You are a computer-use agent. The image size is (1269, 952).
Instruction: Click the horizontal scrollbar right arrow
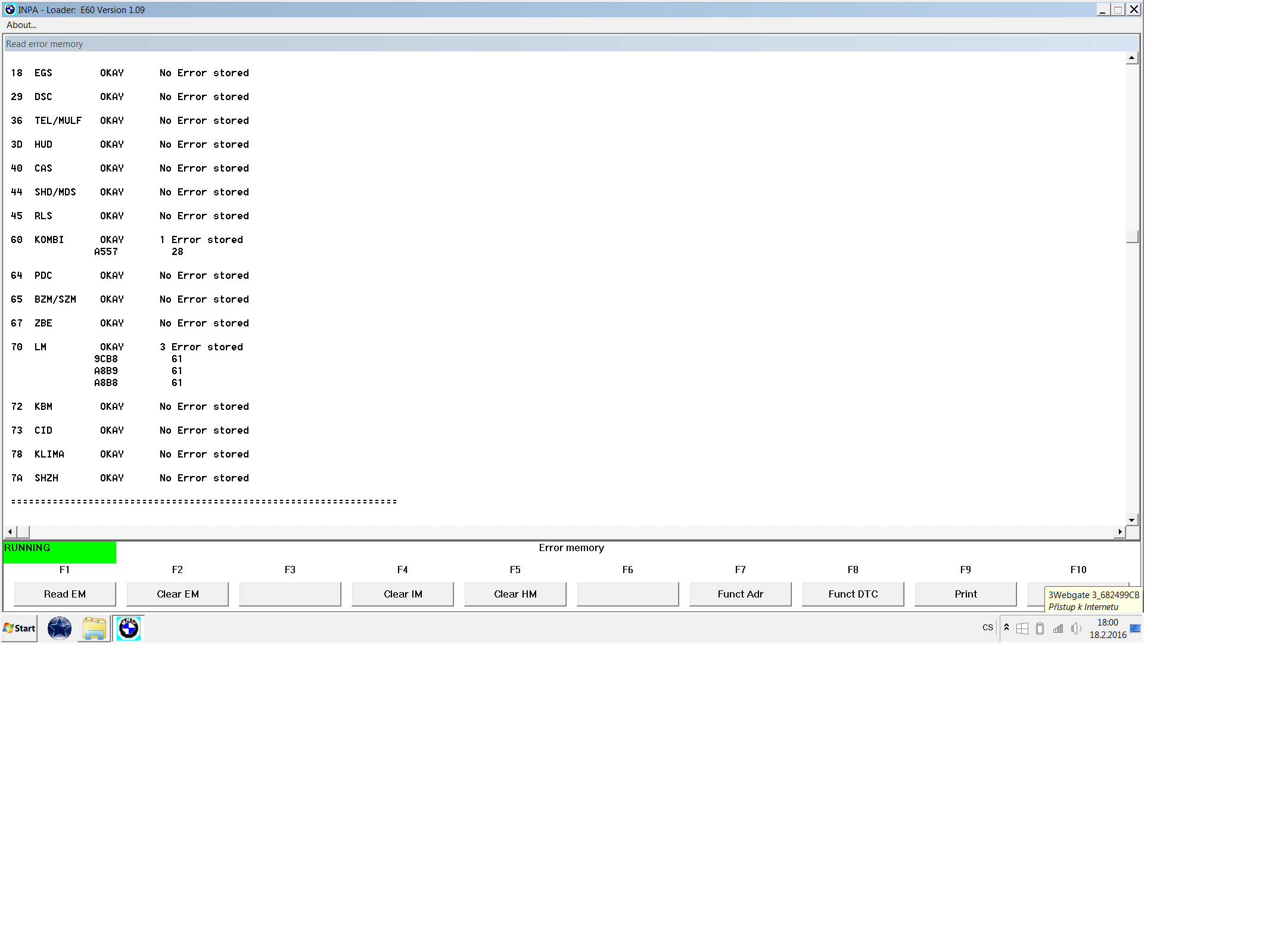coord(1119,531)
